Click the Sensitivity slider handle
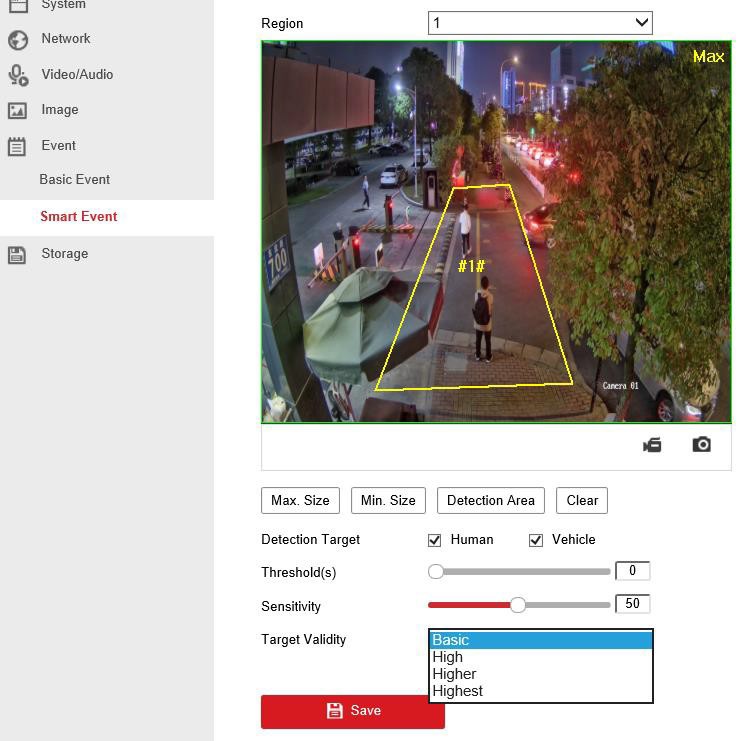 [517, 605]
